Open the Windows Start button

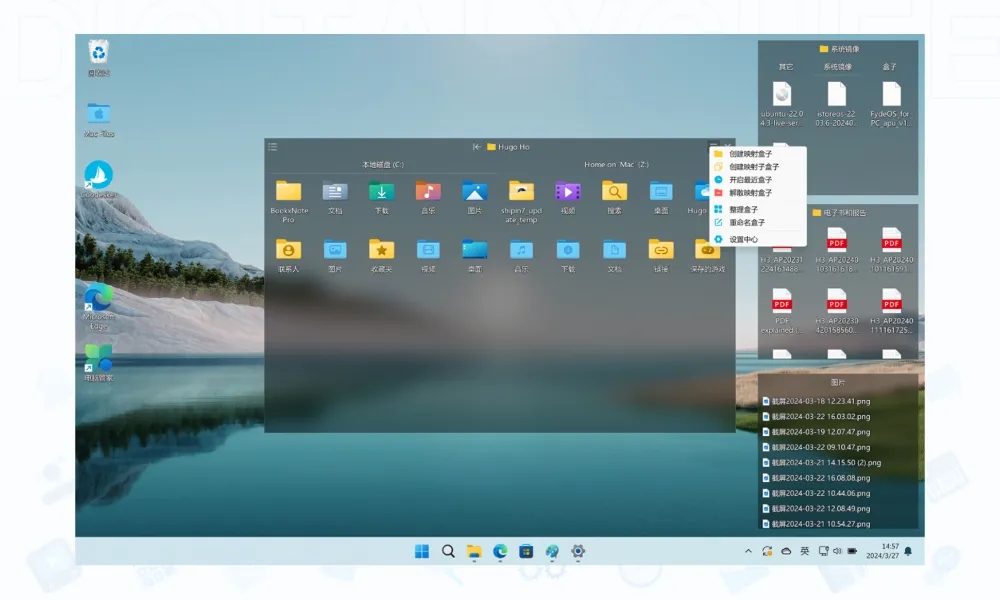(422, 551)
